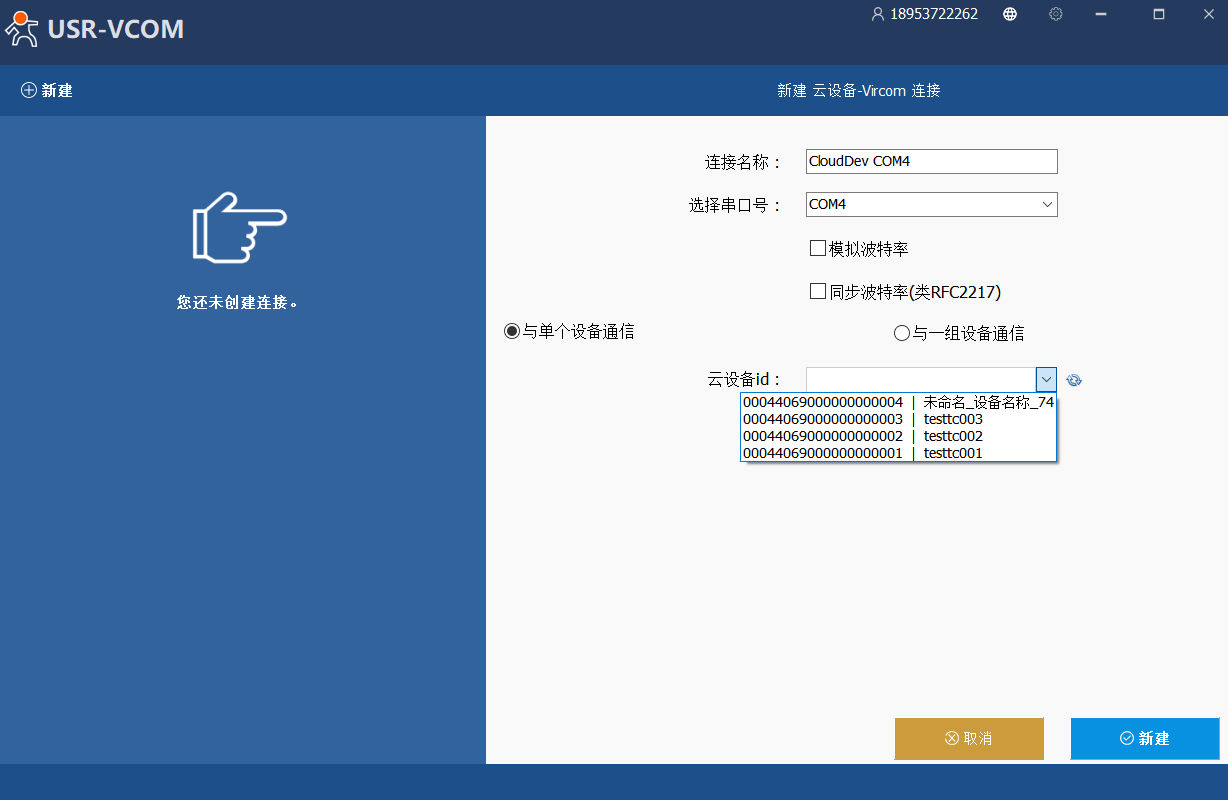Choose device testtc002 from list
This screenshot has width=1228, height=800.
pos(898,437)
